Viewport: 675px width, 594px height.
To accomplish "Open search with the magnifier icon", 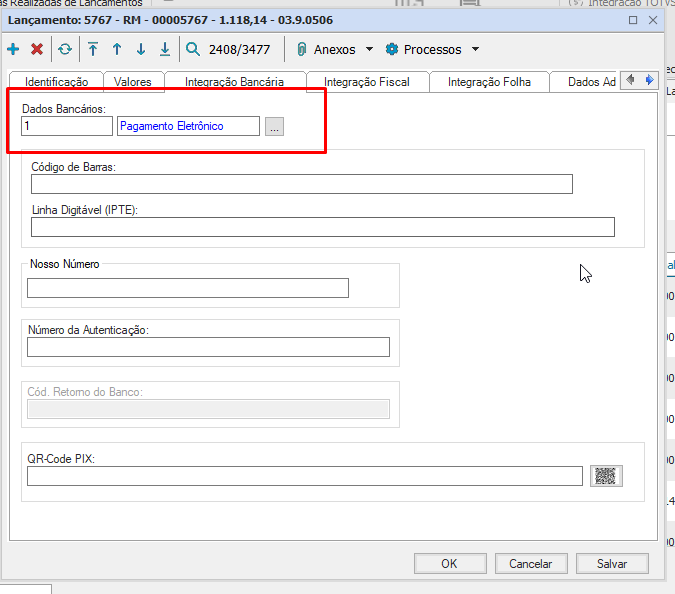I will pos(193,49).
